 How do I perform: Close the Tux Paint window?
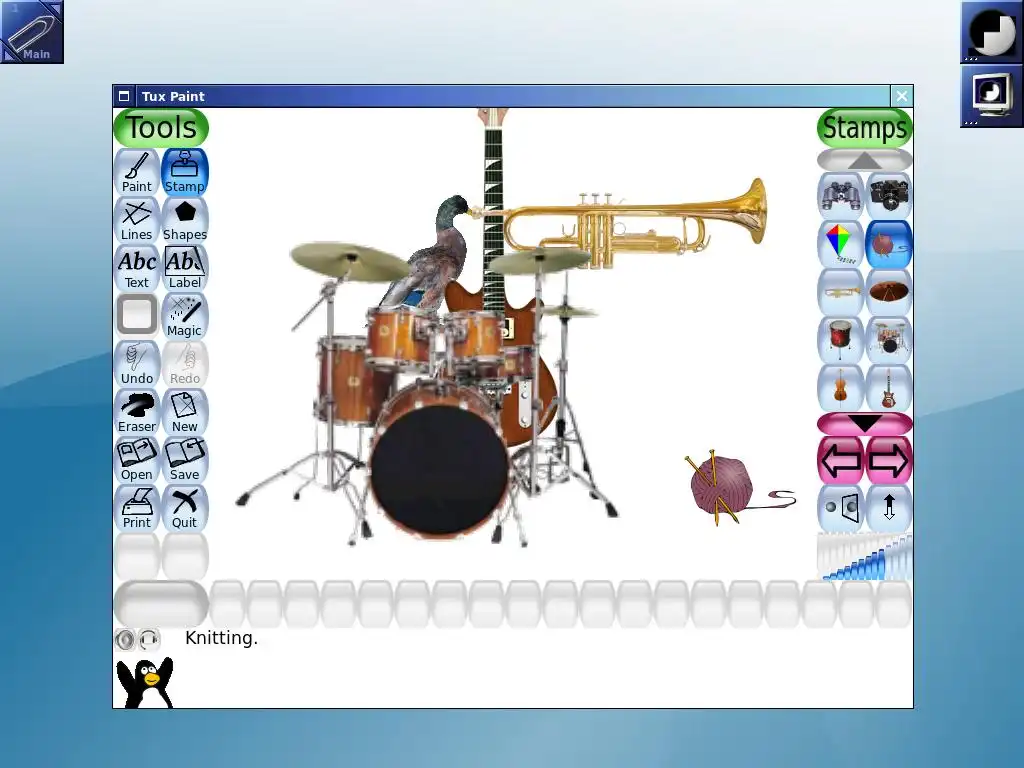(902, 96)
